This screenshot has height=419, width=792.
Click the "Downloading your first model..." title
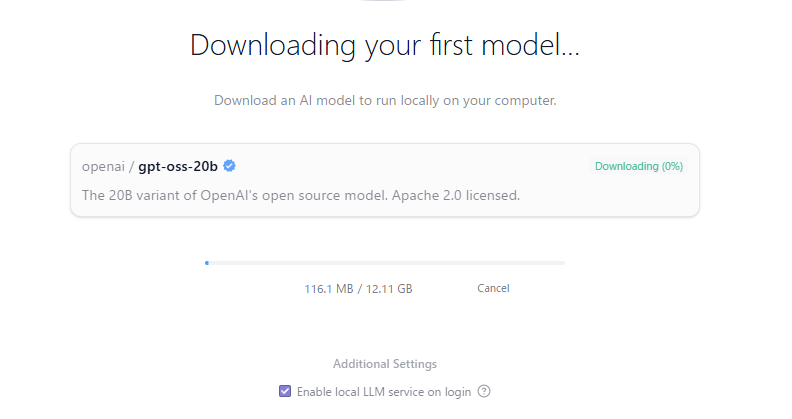[x=385, y=45]
